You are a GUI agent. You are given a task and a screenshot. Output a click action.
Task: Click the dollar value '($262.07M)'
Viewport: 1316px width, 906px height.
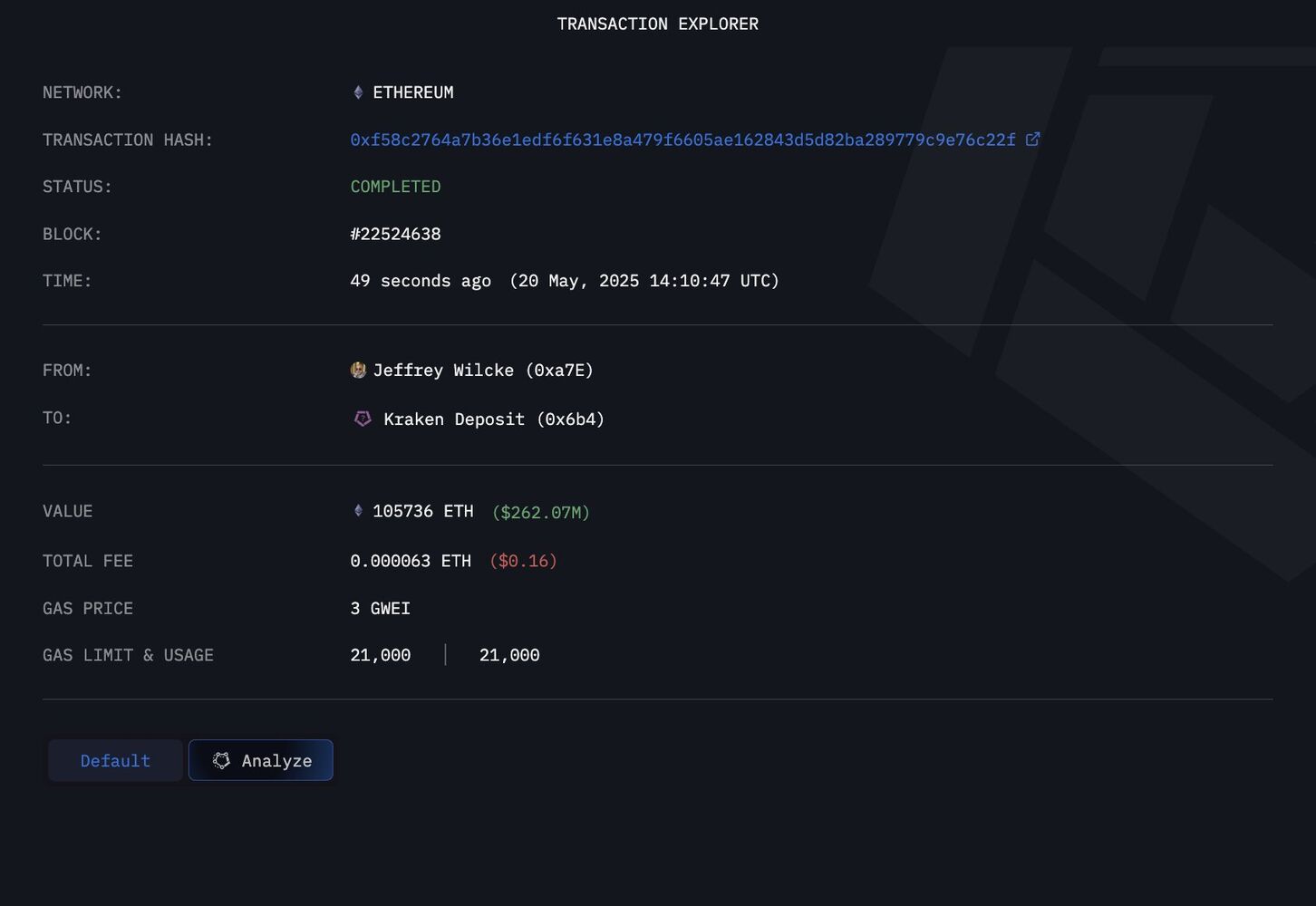pyautogui.click(x=541, y=512)
